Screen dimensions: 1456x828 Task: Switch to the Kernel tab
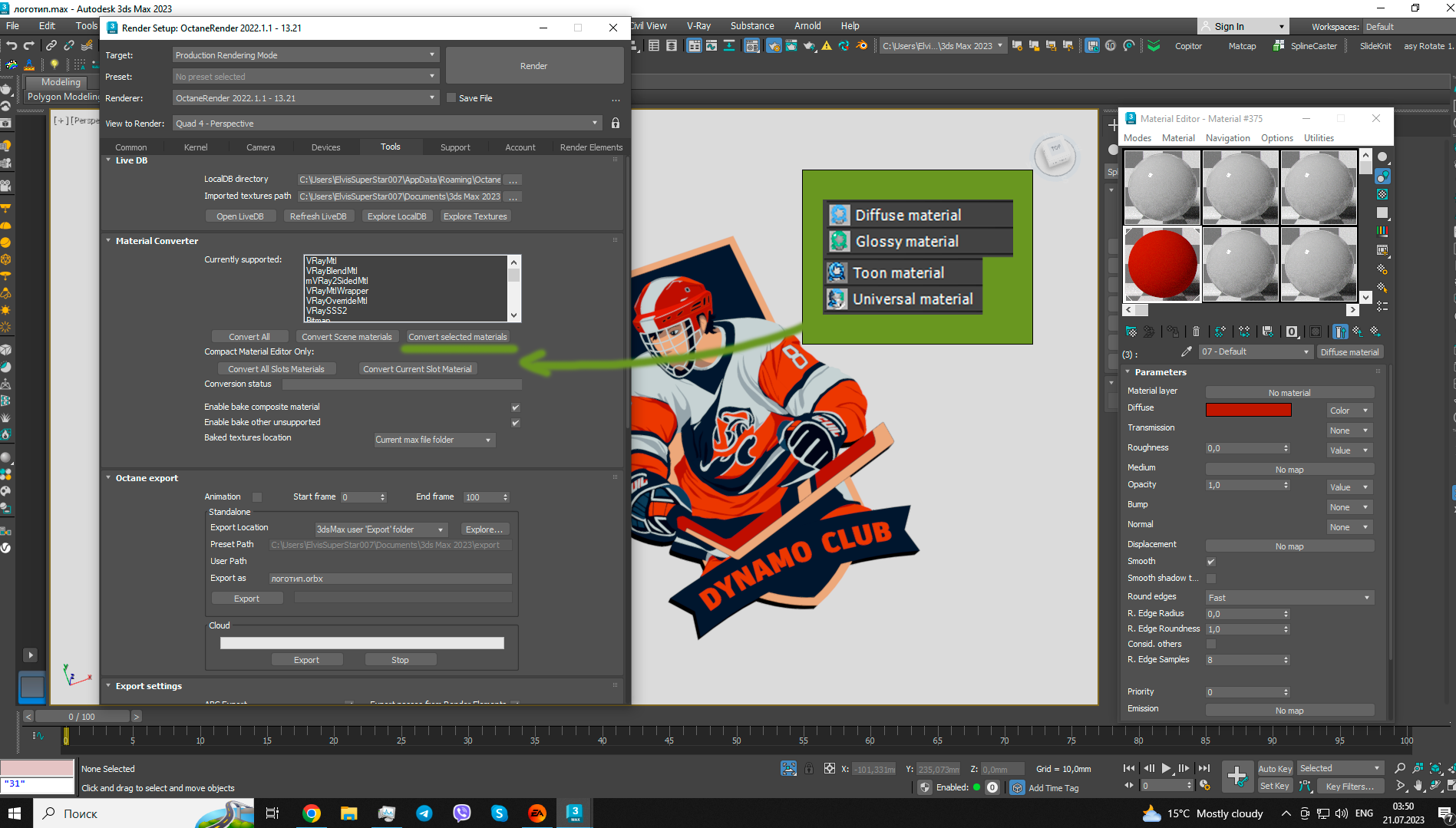click(x=196, y=147)
